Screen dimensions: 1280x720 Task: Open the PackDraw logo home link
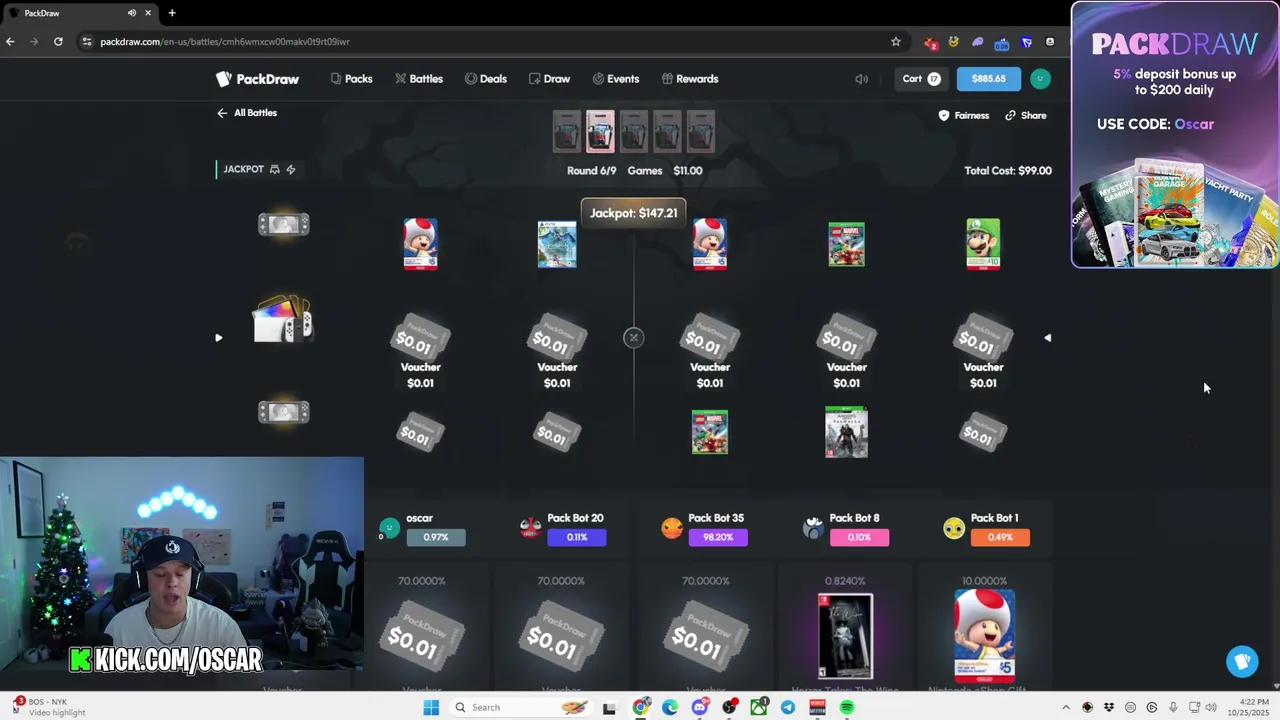[x=257, y=79]
